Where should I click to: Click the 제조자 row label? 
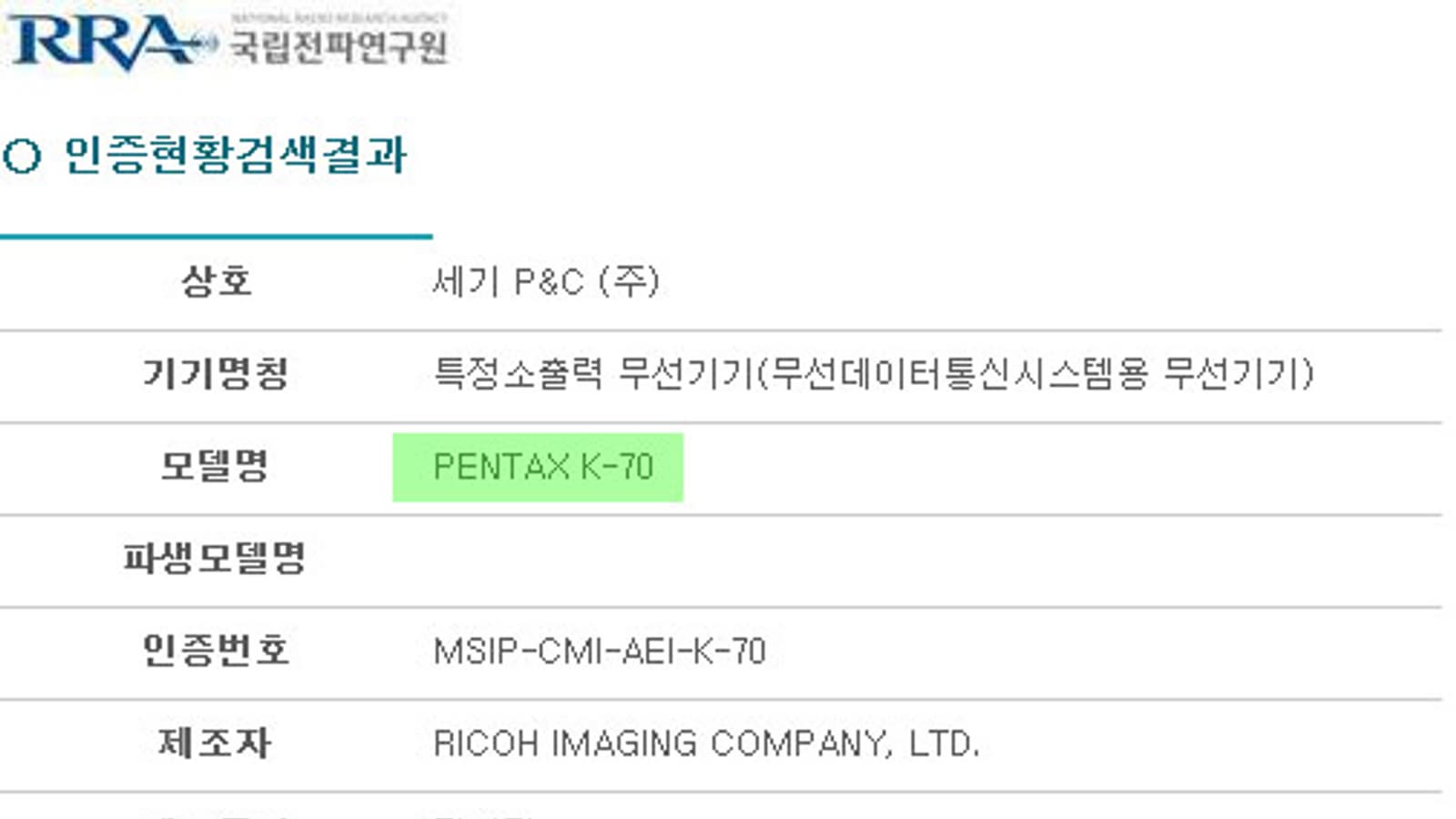pyautogui.click(x=216, y=743)
